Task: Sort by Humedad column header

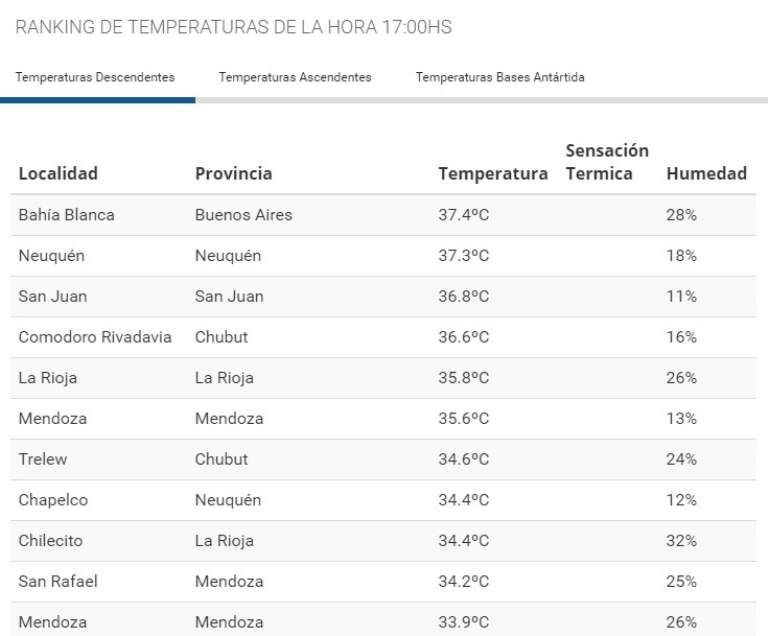Action: point(706,173)
